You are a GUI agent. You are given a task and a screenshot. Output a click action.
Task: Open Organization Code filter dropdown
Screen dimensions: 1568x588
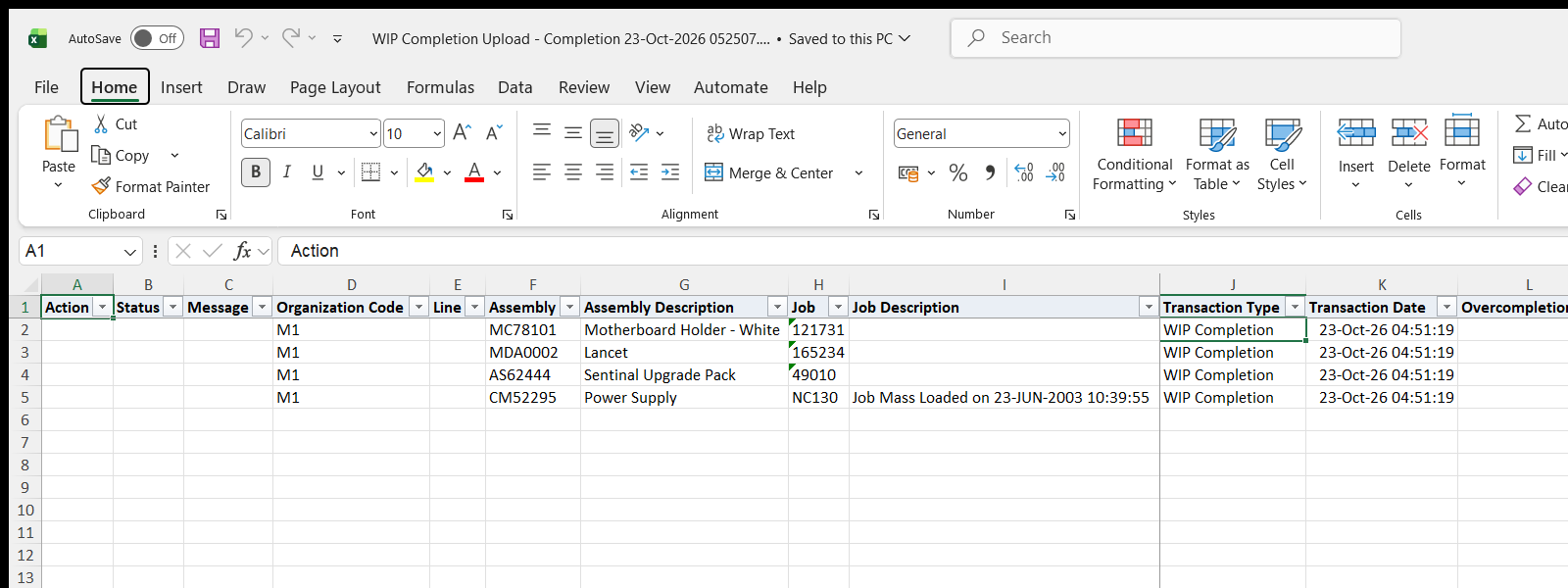pyautogui.click(x=418, y=308)
